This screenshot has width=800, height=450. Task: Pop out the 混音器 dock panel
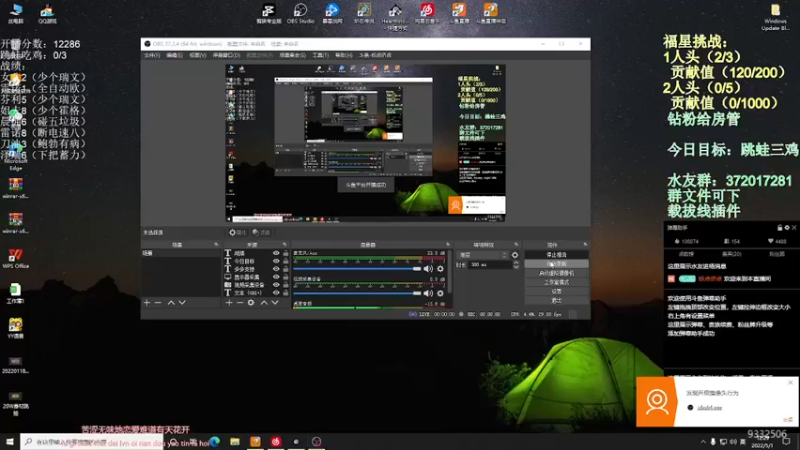[448, 245]
